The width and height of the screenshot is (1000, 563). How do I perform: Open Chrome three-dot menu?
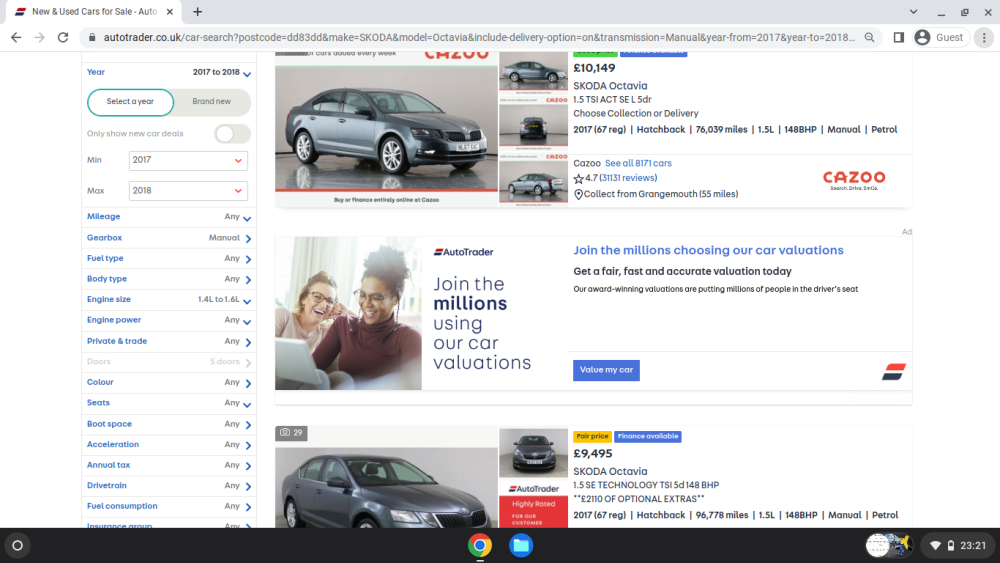point(984,38)
